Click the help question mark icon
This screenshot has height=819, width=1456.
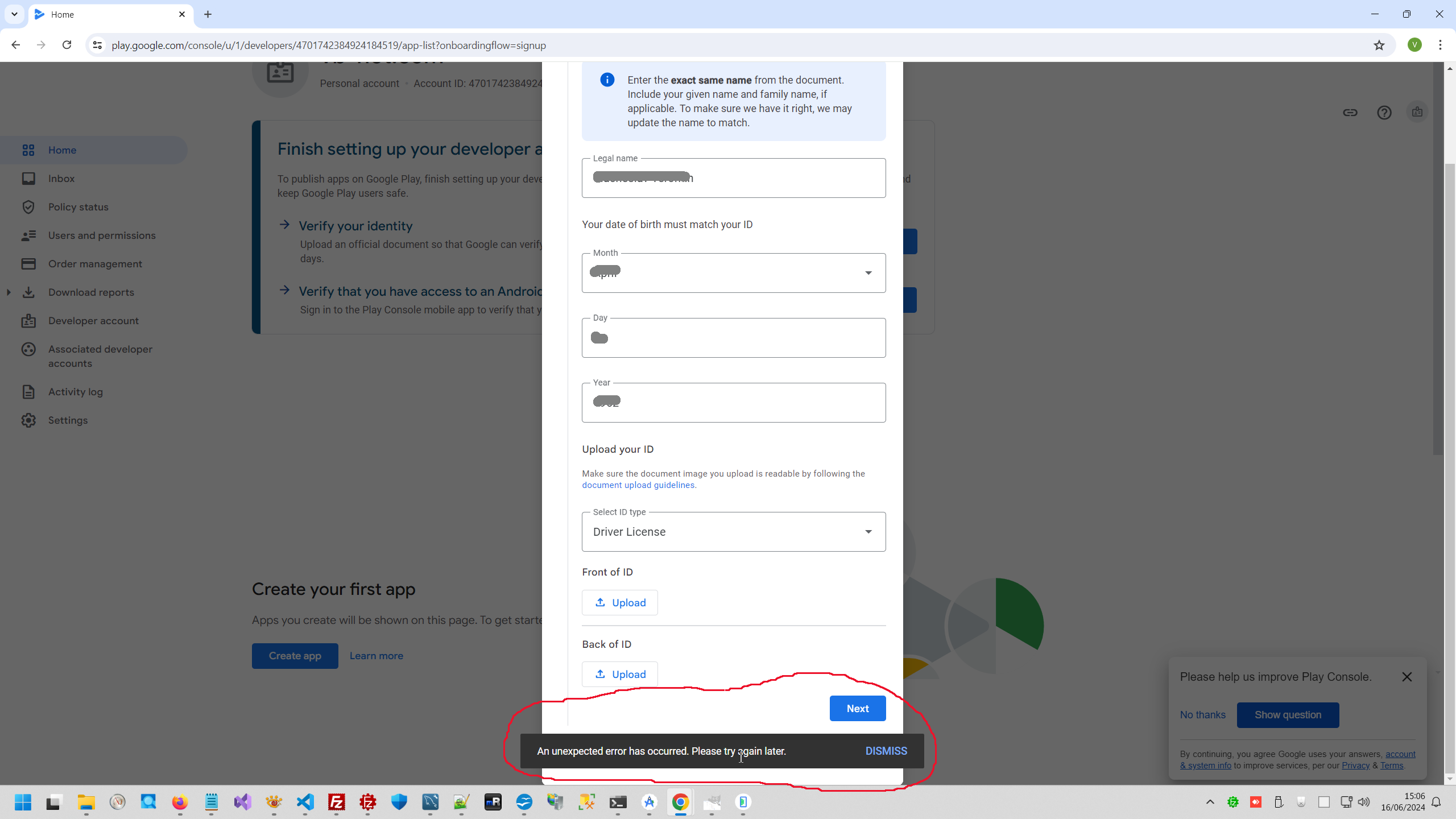[x=1384, y=113]
